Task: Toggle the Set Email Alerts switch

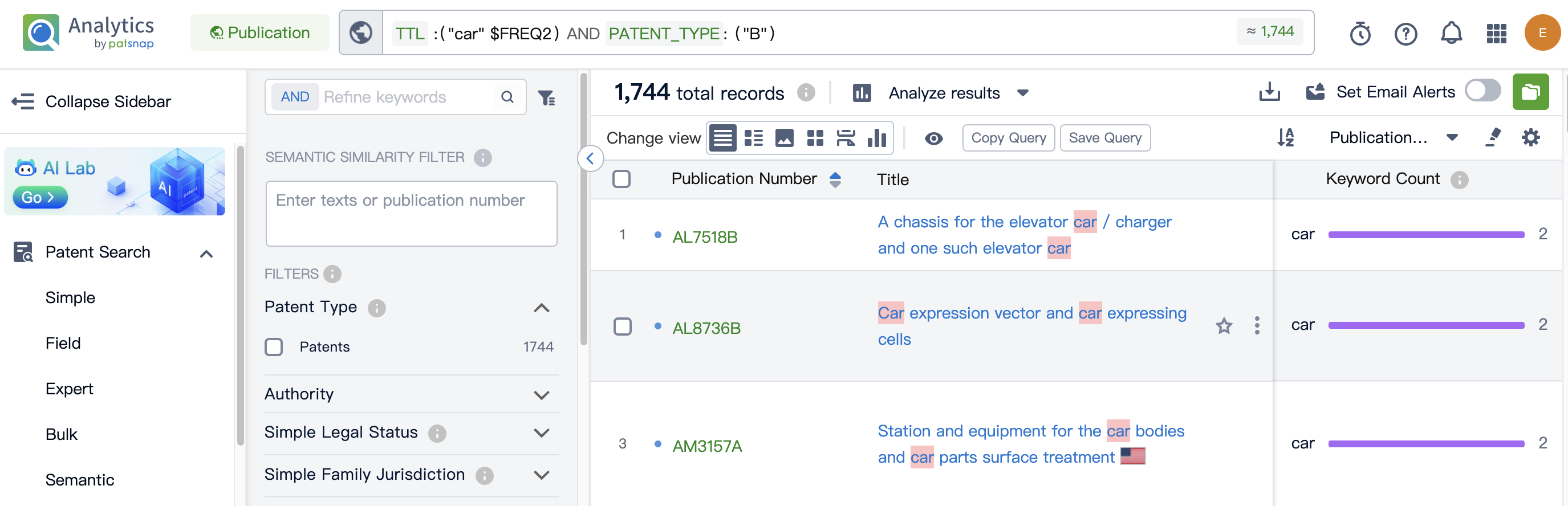Action: click(1482, 91)
